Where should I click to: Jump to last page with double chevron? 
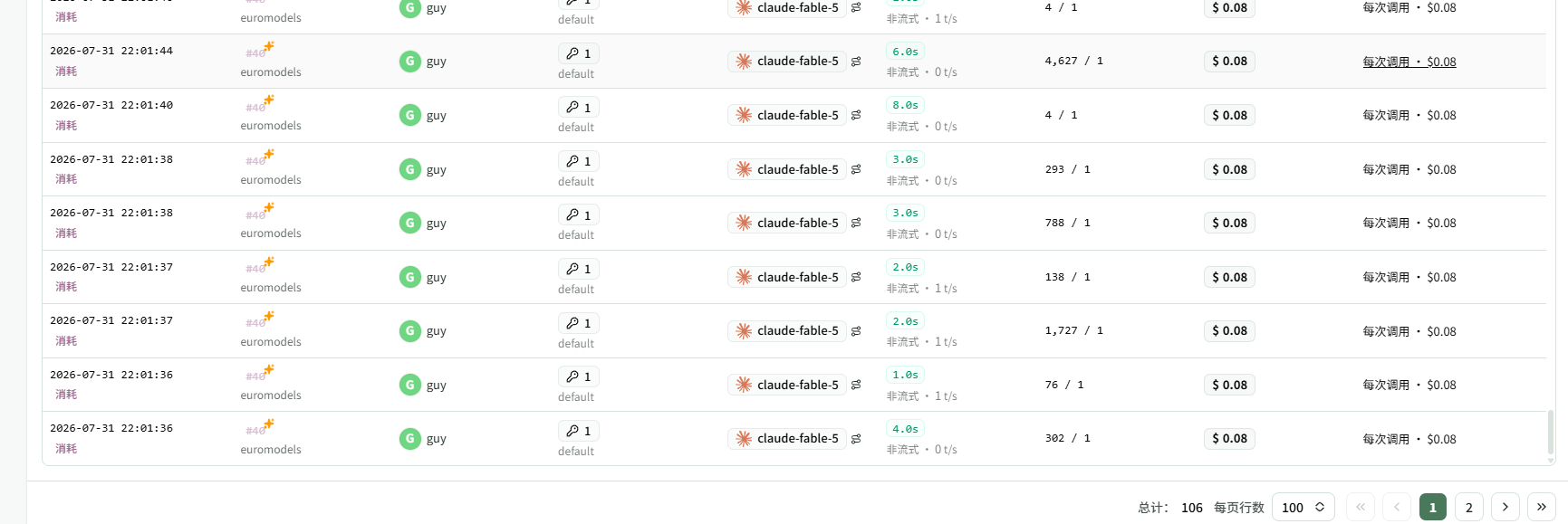pos(1542,507)
